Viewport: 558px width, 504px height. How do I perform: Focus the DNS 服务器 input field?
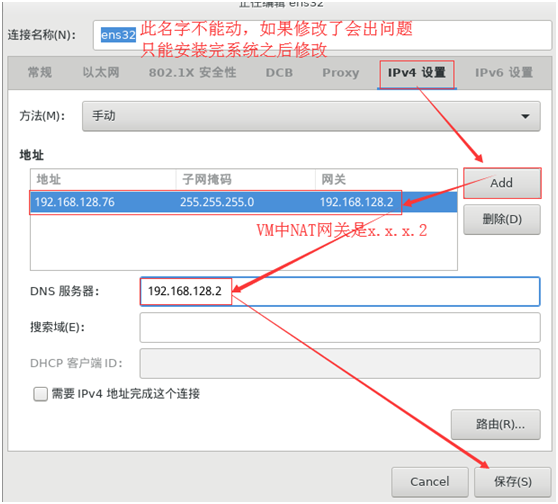pos(340,292)
